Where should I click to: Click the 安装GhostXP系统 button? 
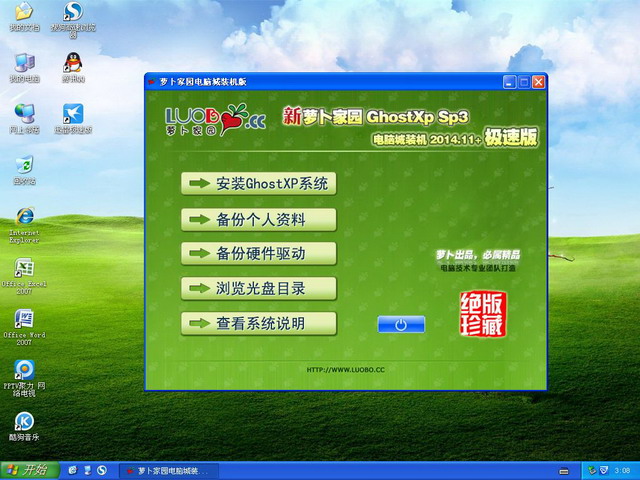(x=259, y=184)
